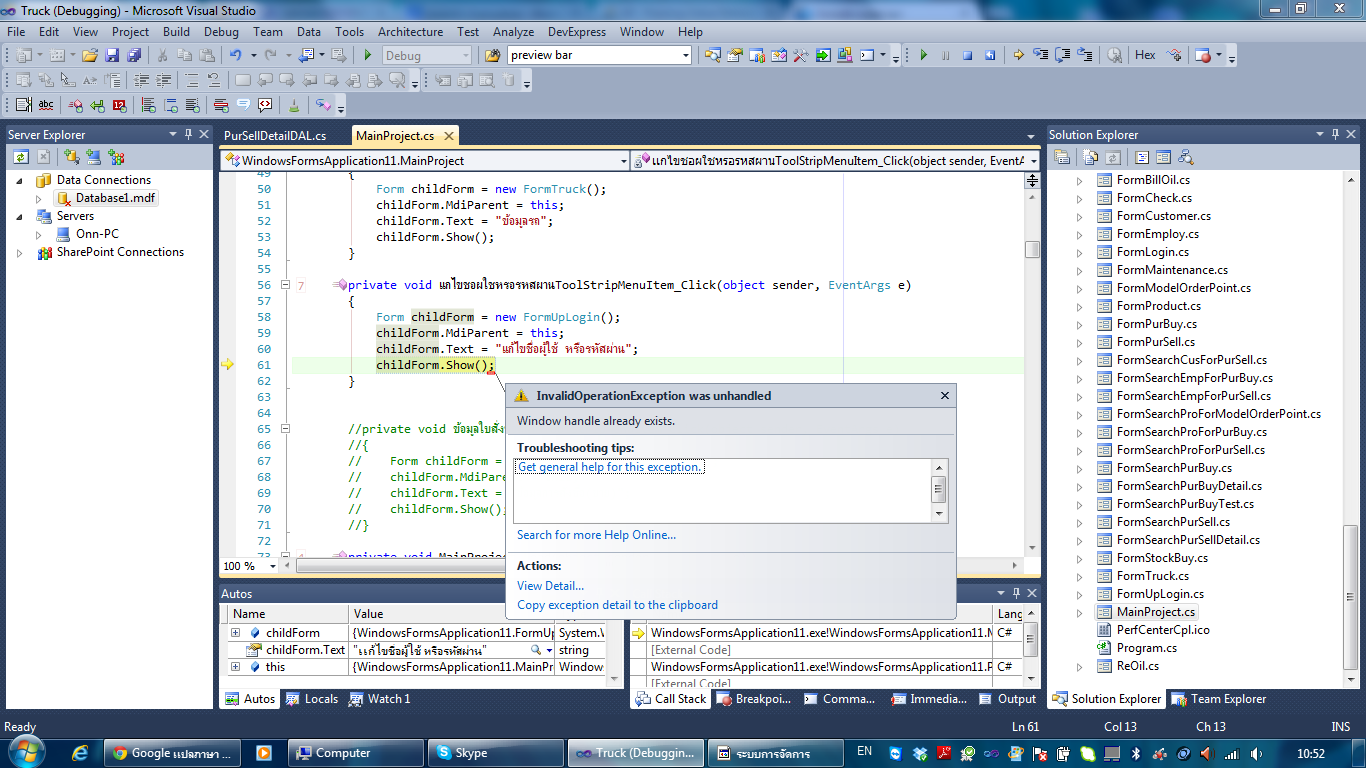Click the code editor vertical scrollbar thumb
This screenshot has height=768, width=1366.
pos(1032,249)
